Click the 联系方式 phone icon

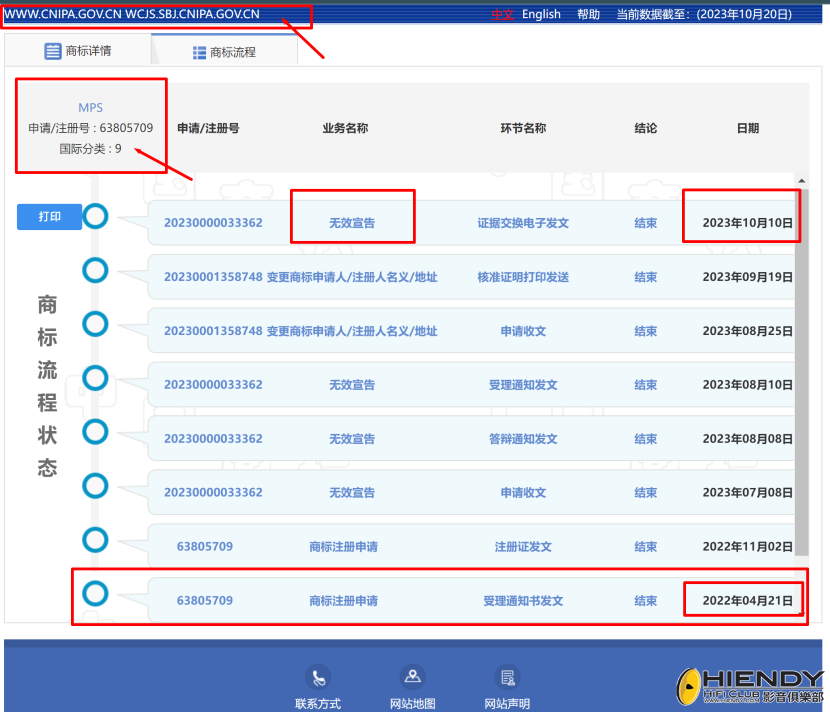click(x=318, y=677)
